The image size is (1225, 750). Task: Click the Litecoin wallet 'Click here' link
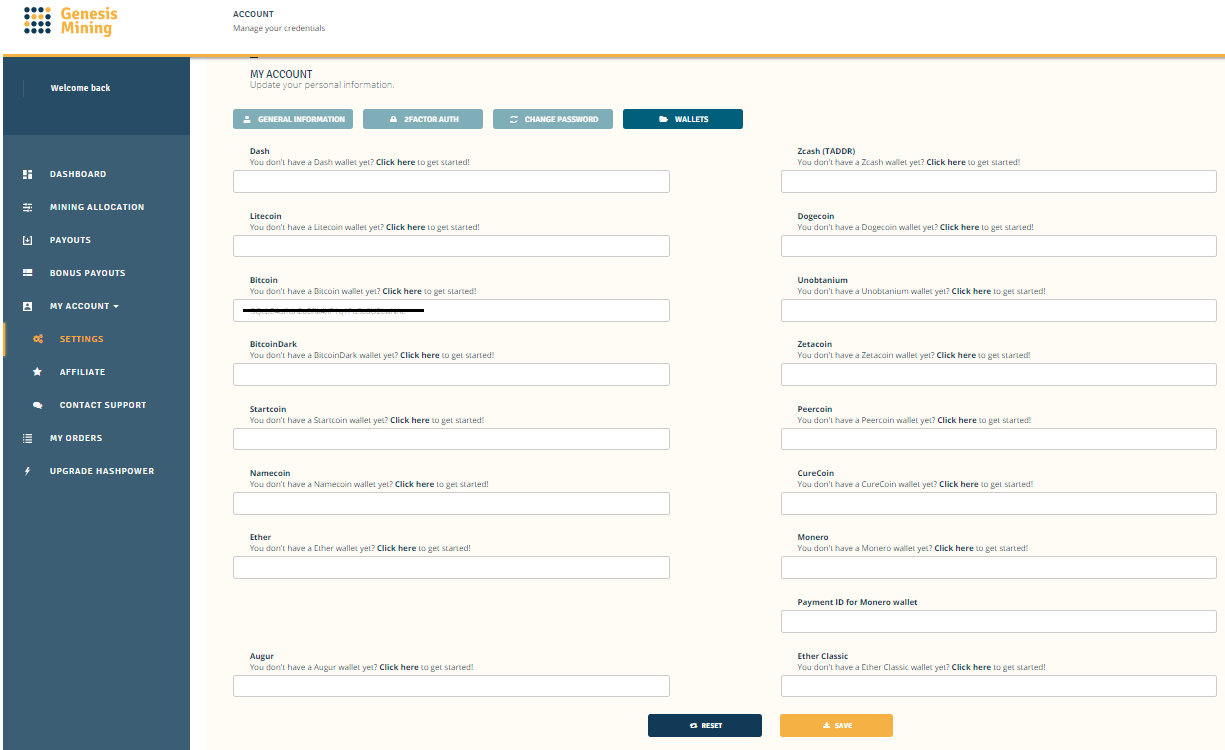[405, 227]
